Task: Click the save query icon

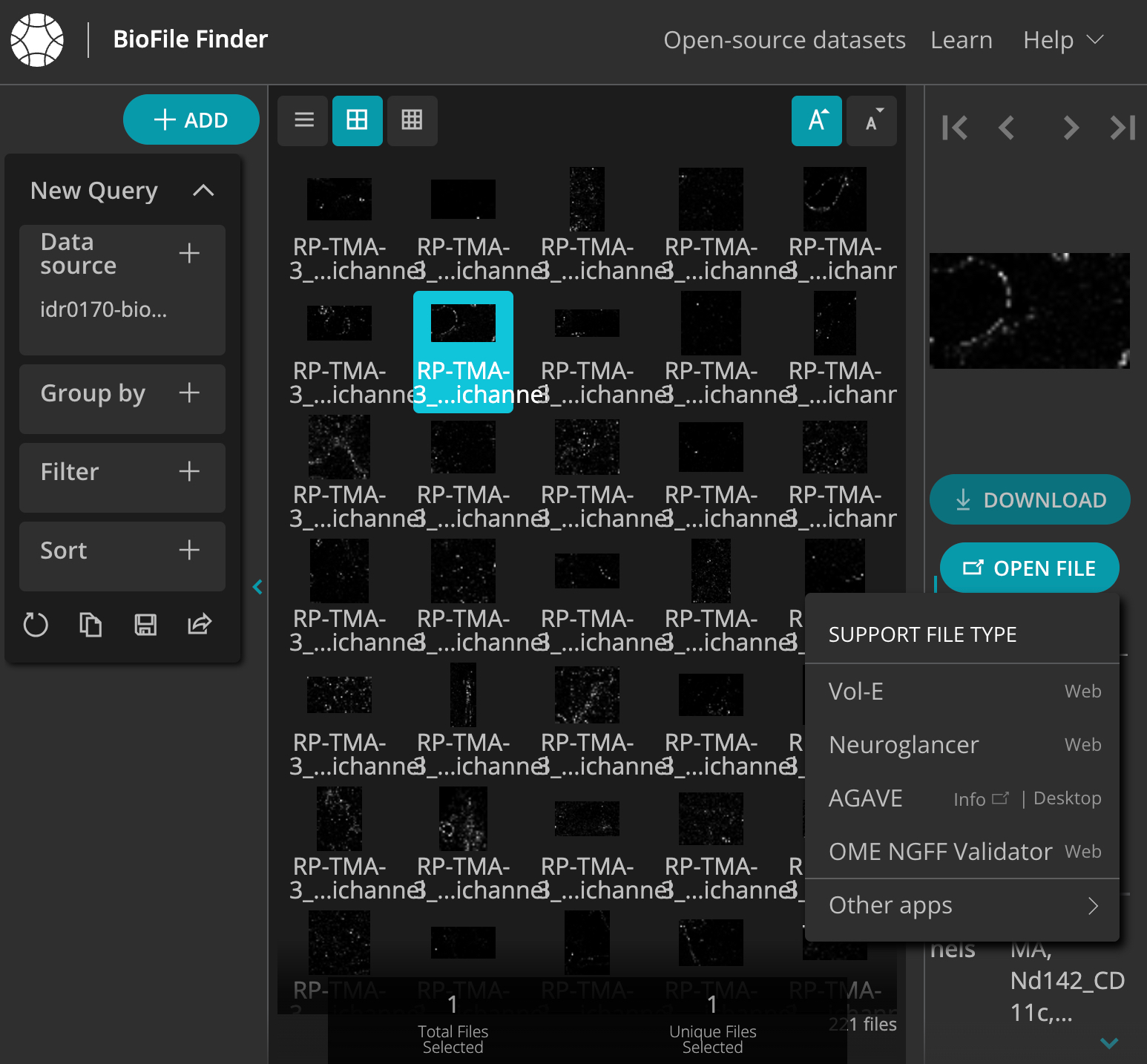Action: click(145, 625)
